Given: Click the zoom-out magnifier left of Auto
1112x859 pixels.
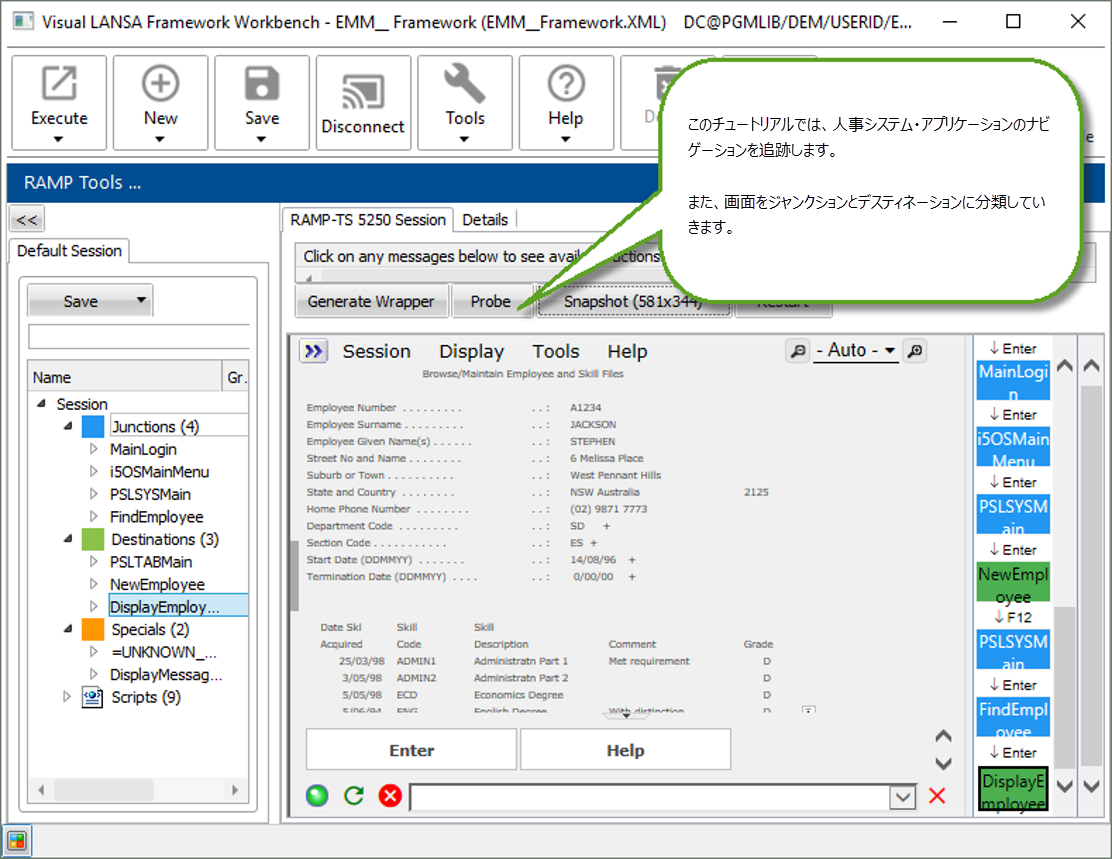Looking at the screenshot, I should (x=798, y=350).
